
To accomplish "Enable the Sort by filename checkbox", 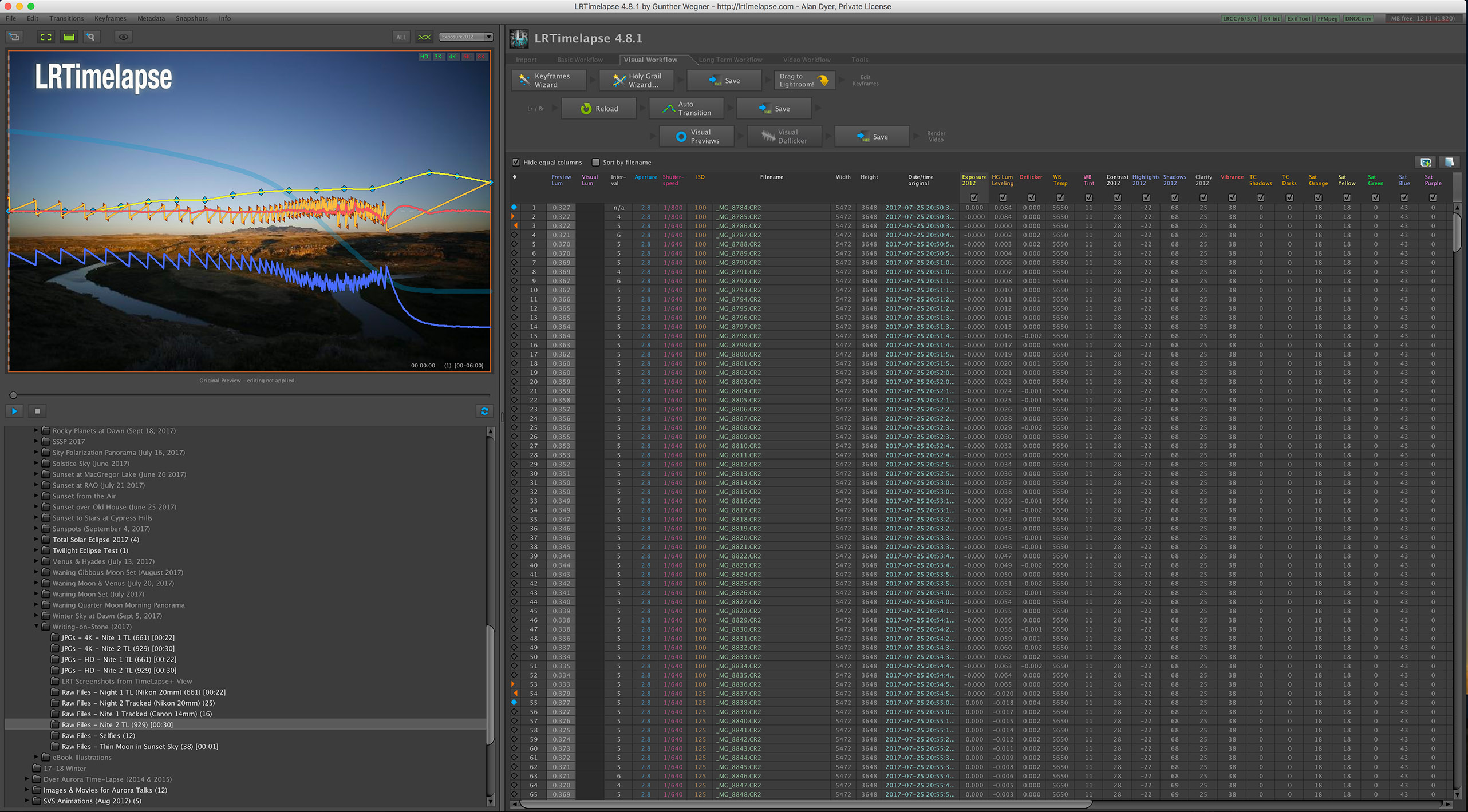I will point(595,163).
